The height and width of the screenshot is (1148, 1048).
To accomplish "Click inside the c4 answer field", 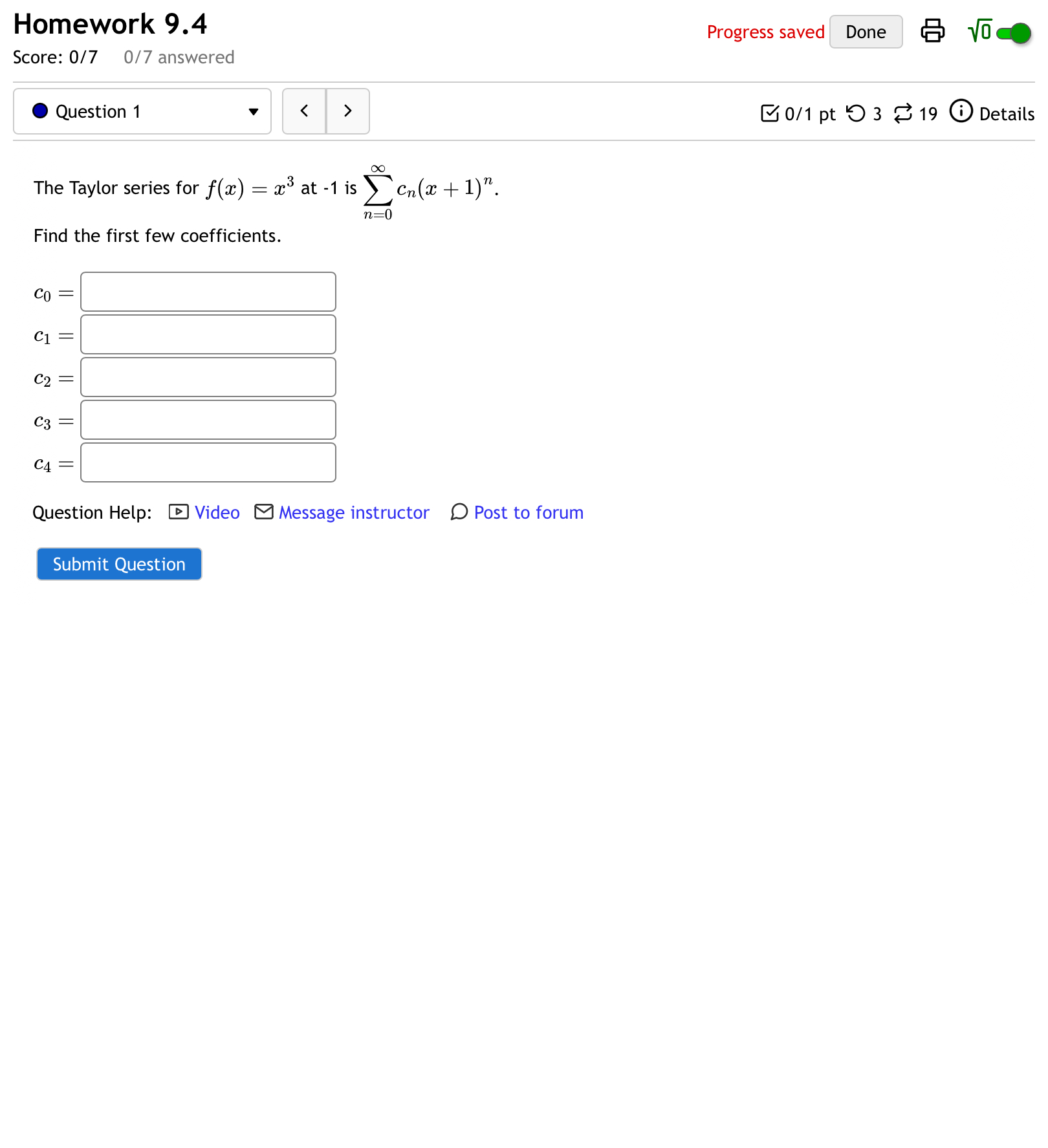I will [x=208, y=462].
